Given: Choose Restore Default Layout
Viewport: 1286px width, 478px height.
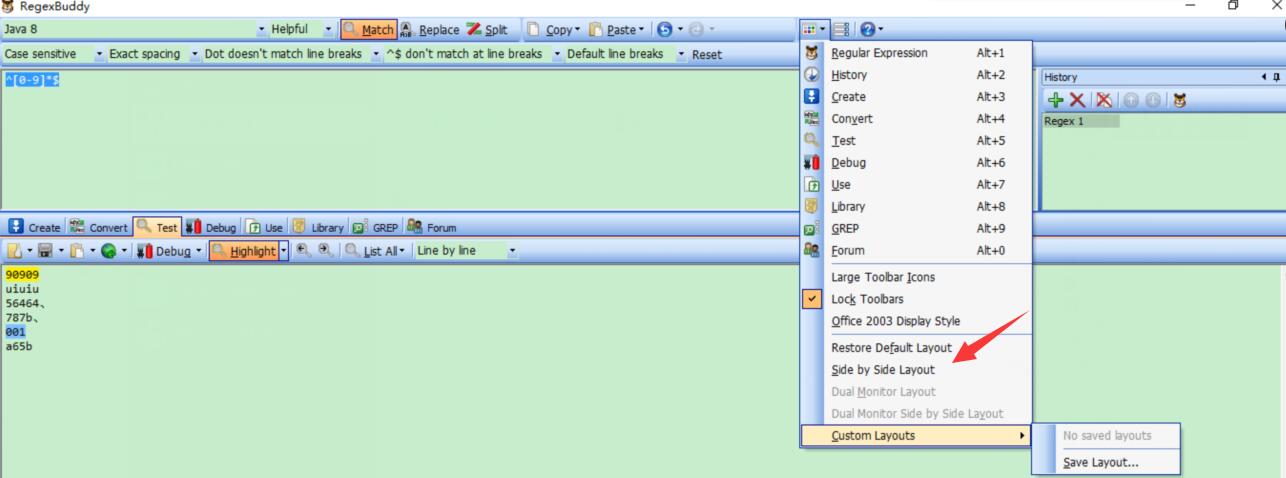Looking at the screenshot, I should click(915, 348).
